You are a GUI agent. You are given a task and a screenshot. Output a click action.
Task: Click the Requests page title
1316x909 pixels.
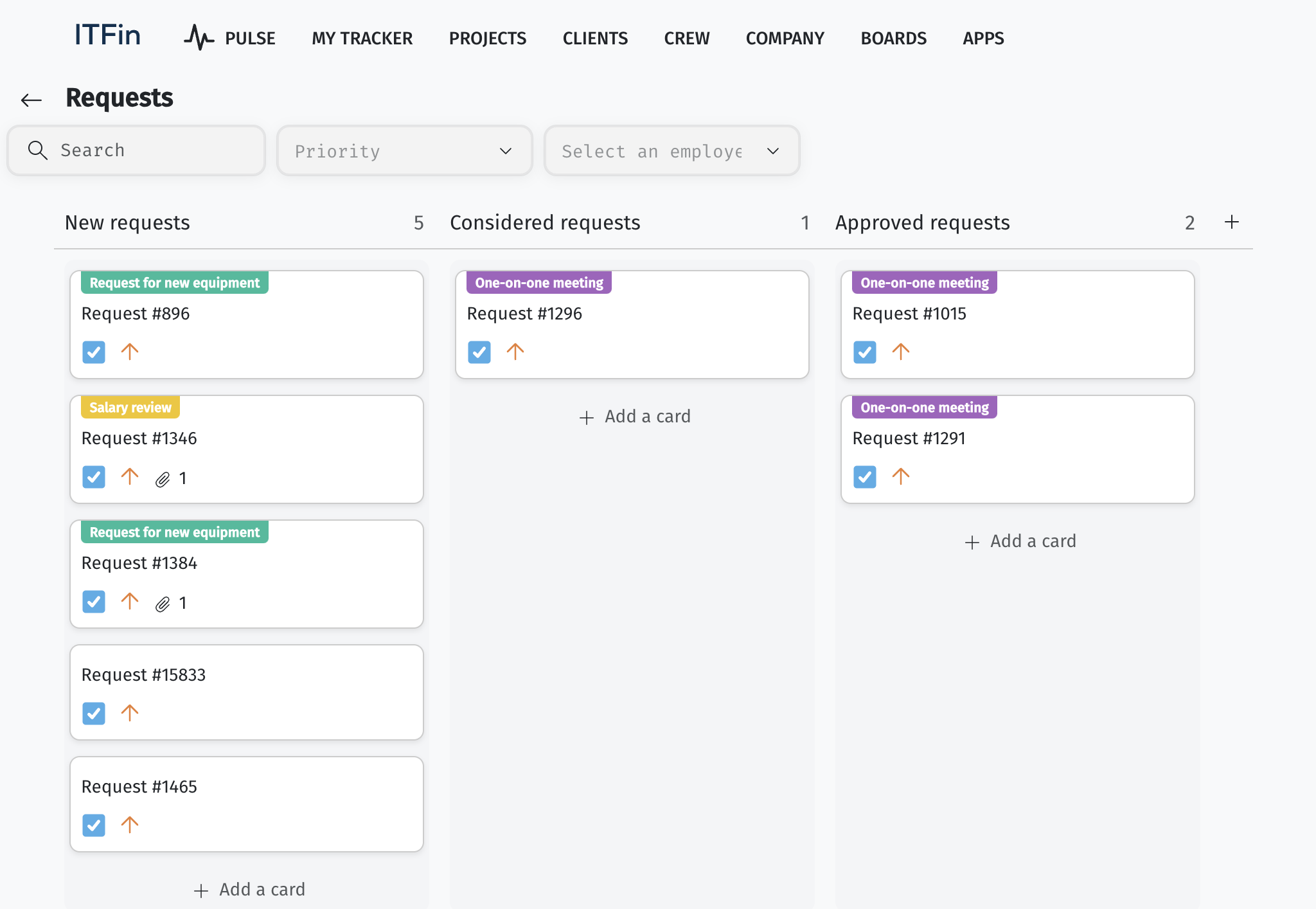click(x=120, y=98)
